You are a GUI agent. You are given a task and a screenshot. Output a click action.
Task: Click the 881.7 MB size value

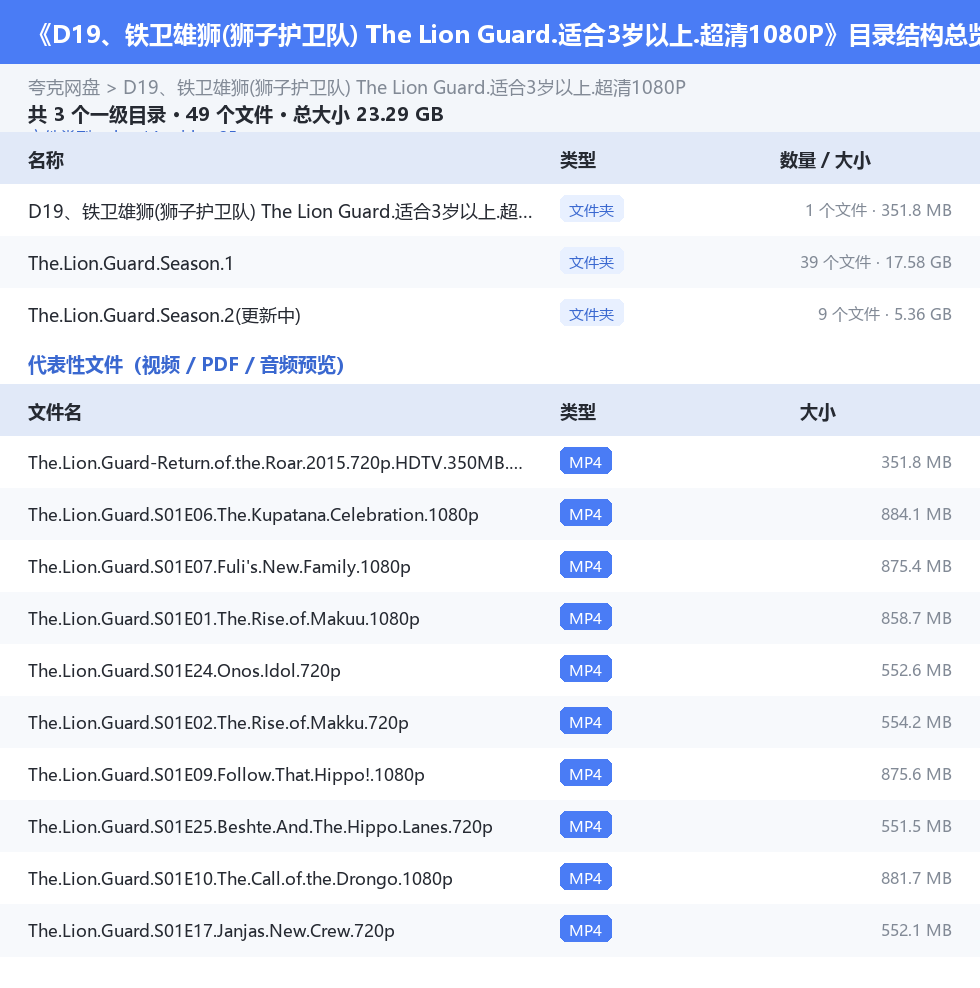916,878
